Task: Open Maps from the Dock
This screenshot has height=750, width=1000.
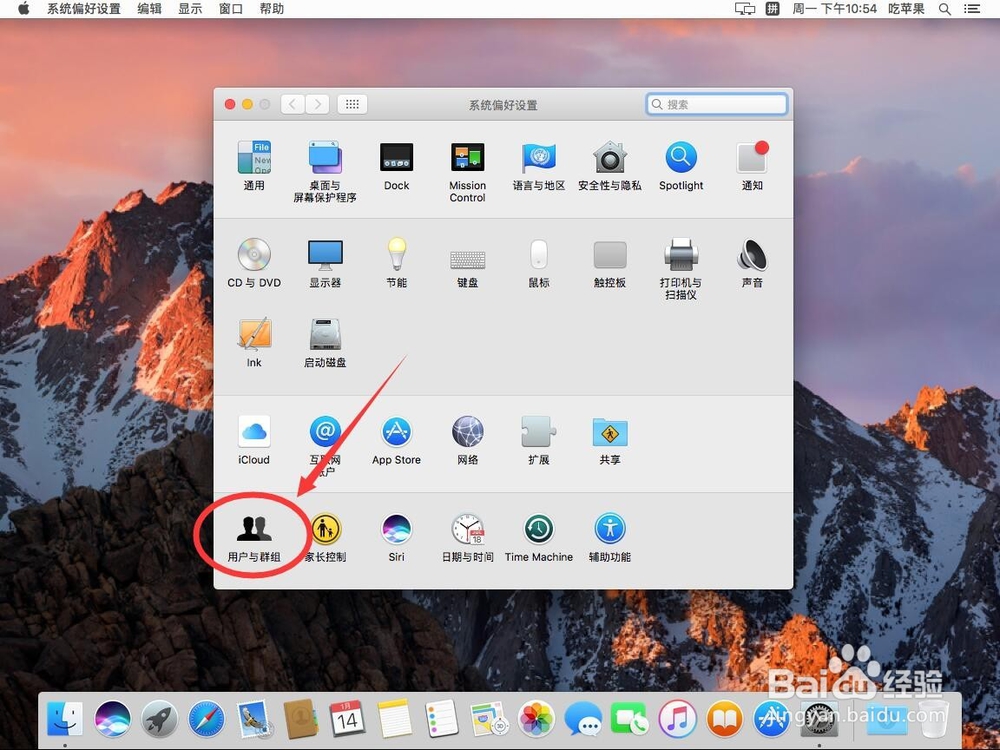Action: click(x=489, y=719)
